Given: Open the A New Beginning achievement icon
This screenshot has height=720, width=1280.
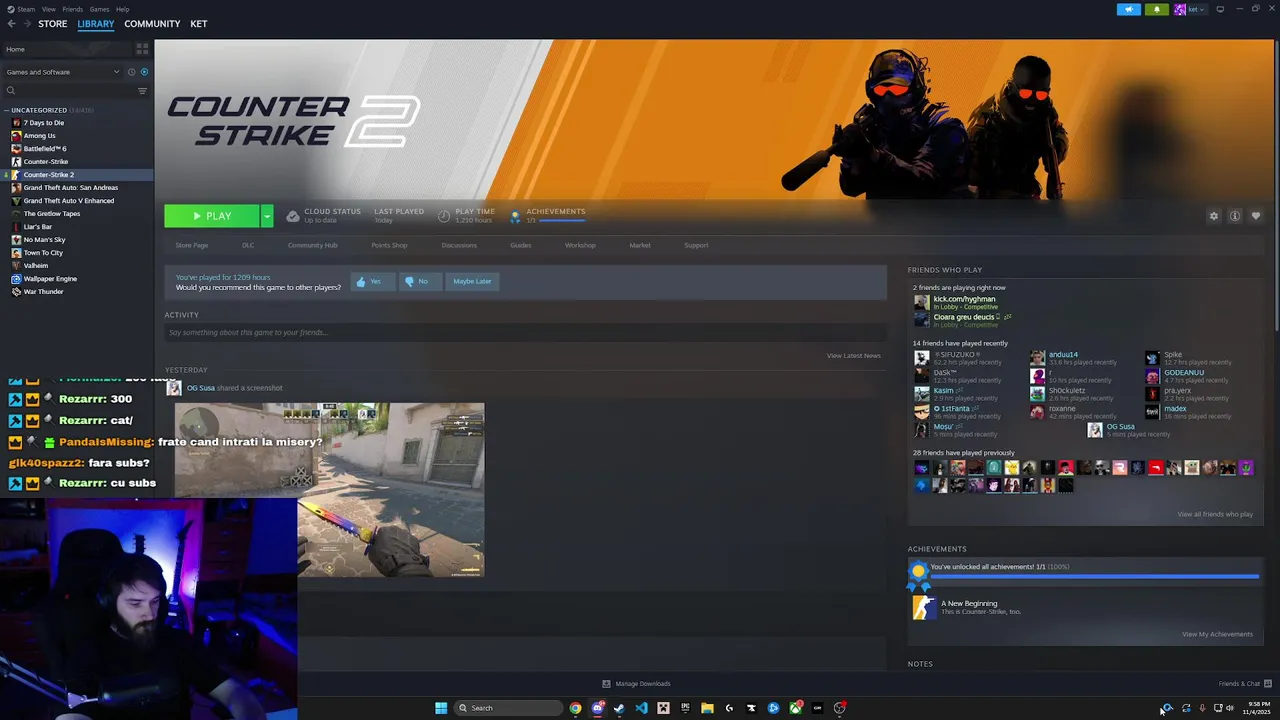Looking at the screenshot, I should [923, 607].
